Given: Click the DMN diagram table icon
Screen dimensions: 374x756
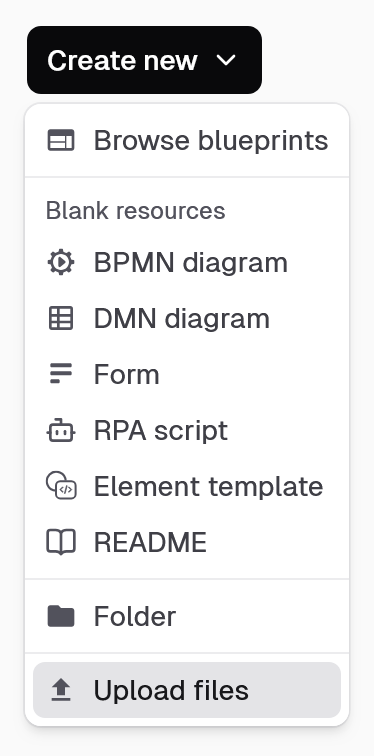Looking at the screenshot, I should pos(61,318).
